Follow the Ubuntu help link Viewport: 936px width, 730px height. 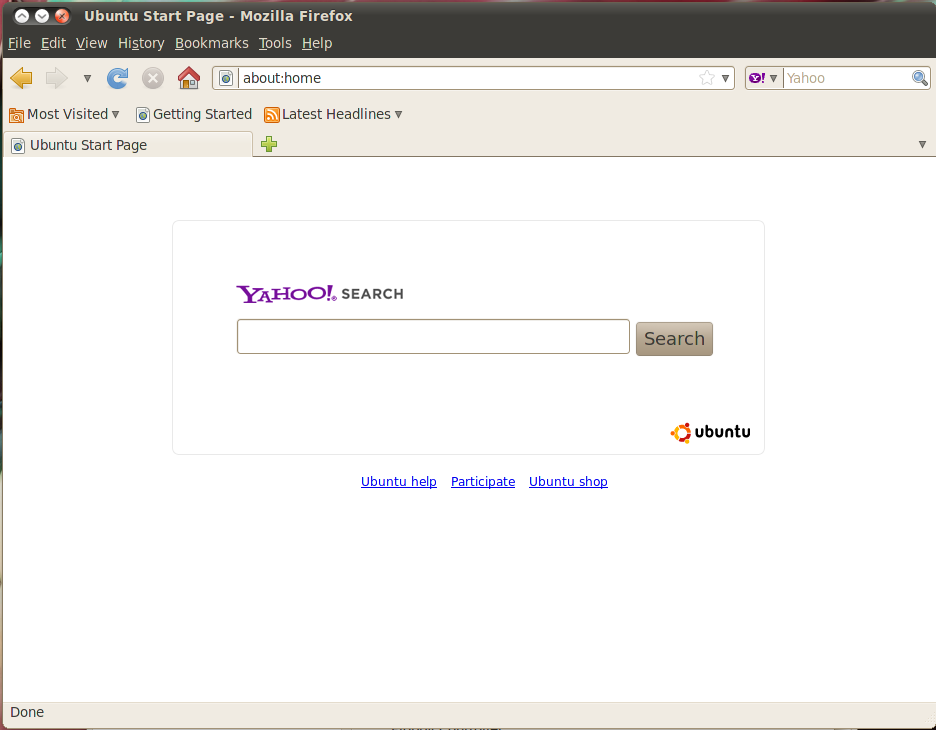[x=398, y=482]
